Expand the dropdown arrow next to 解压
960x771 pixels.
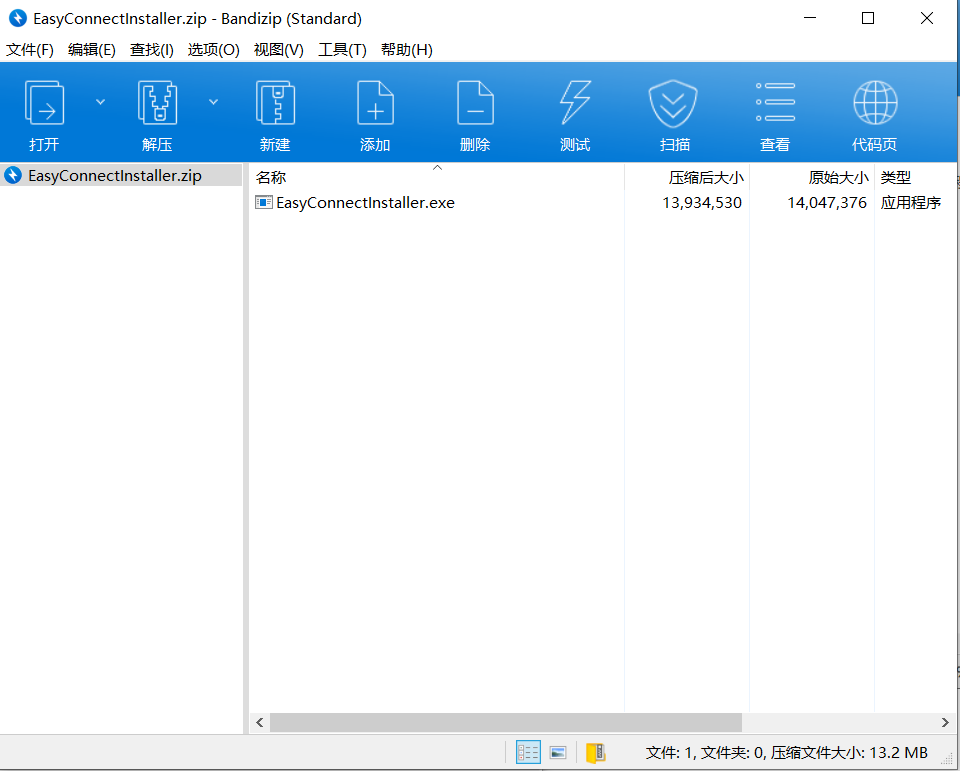(213, 101)
